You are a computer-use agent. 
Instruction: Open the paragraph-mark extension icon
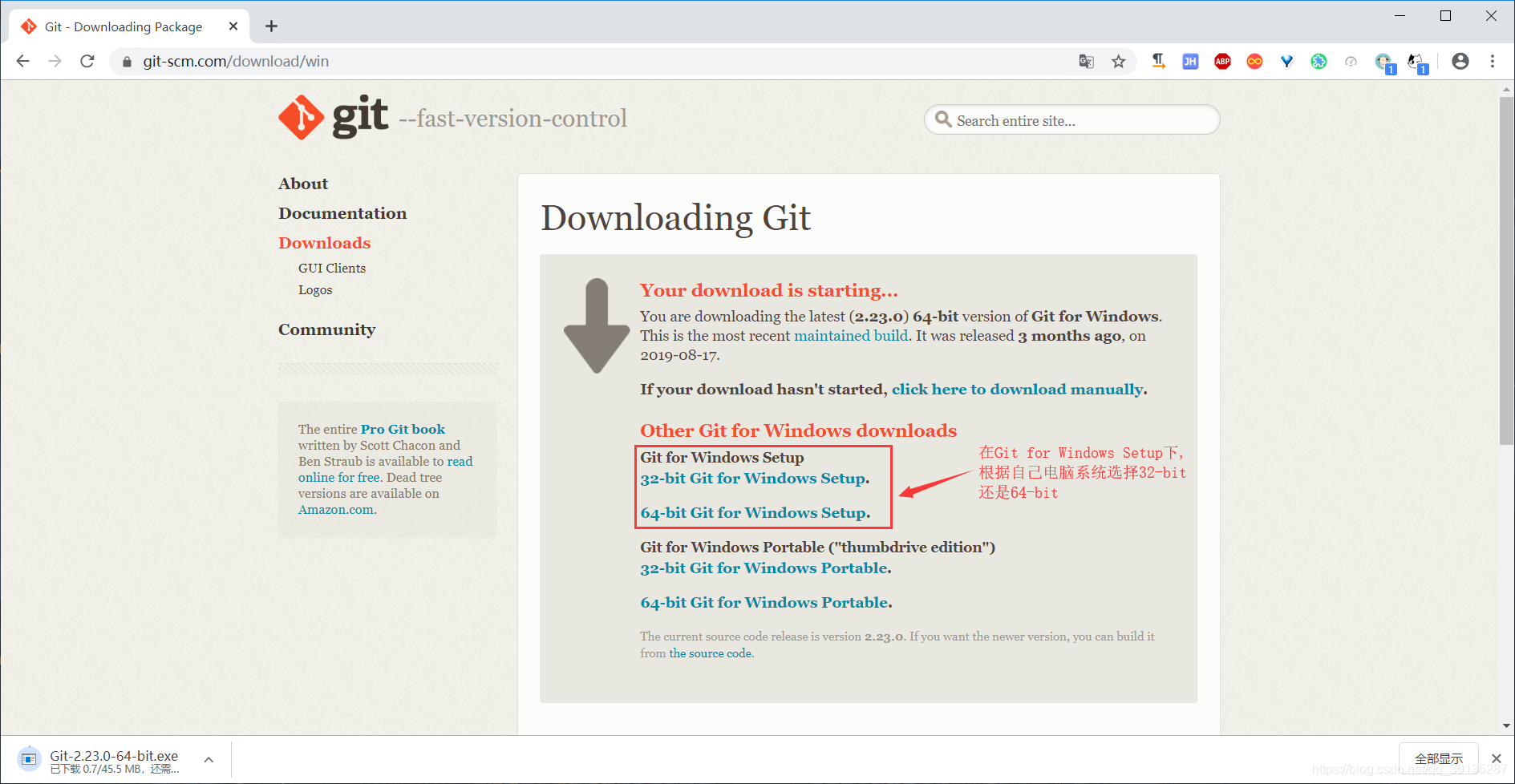click(x=1158, y=61)
